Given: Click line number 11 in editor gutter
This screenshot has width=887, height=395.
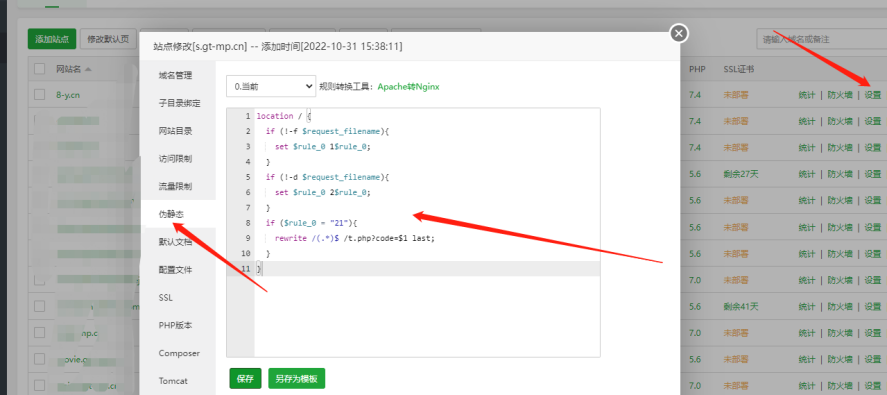Looking at the screenshot, I should point(246,269).
